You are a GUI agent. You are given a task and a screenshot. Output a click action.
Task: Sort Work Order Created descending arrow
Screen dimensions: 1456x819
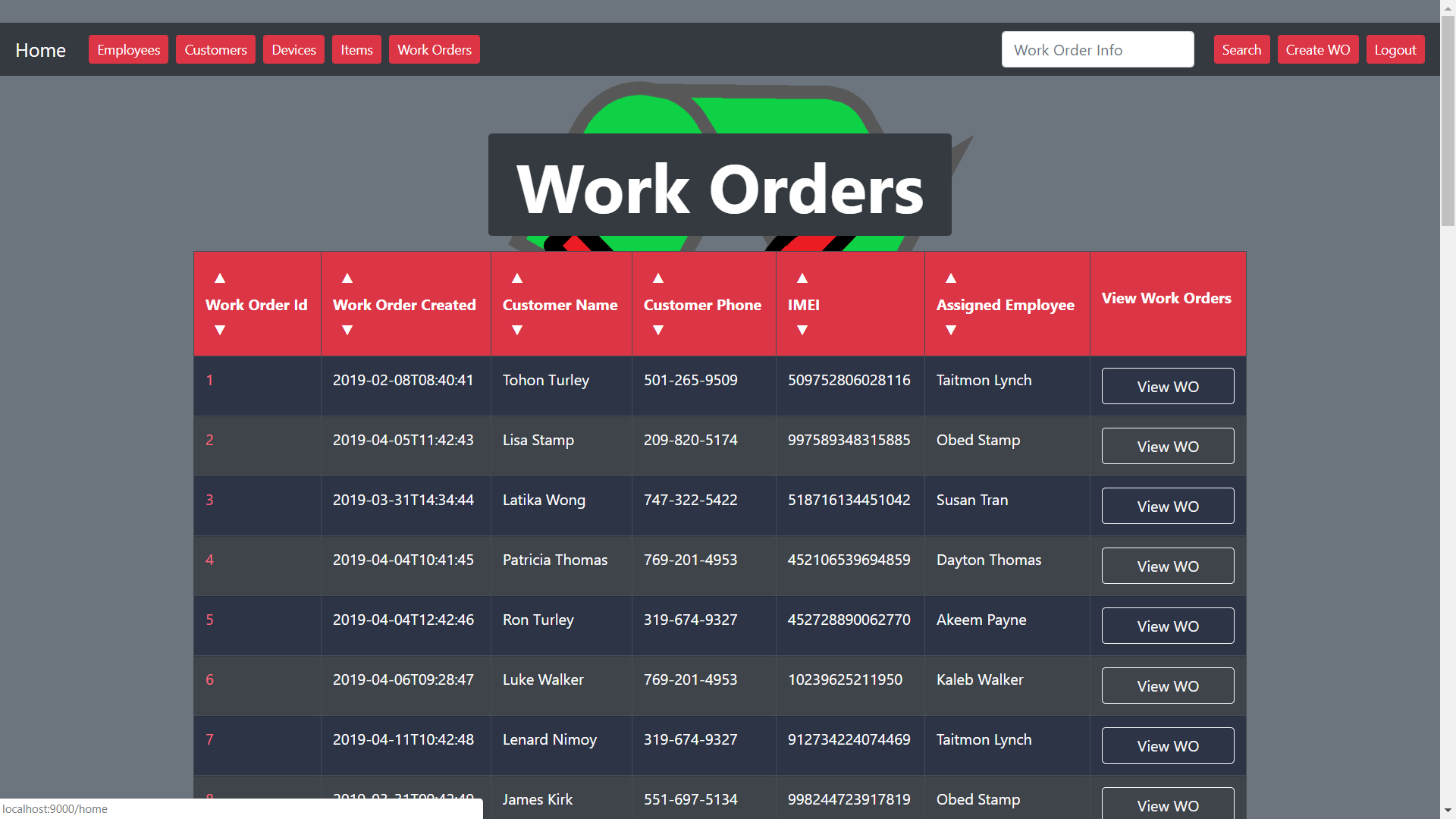(x=347, y=330)
